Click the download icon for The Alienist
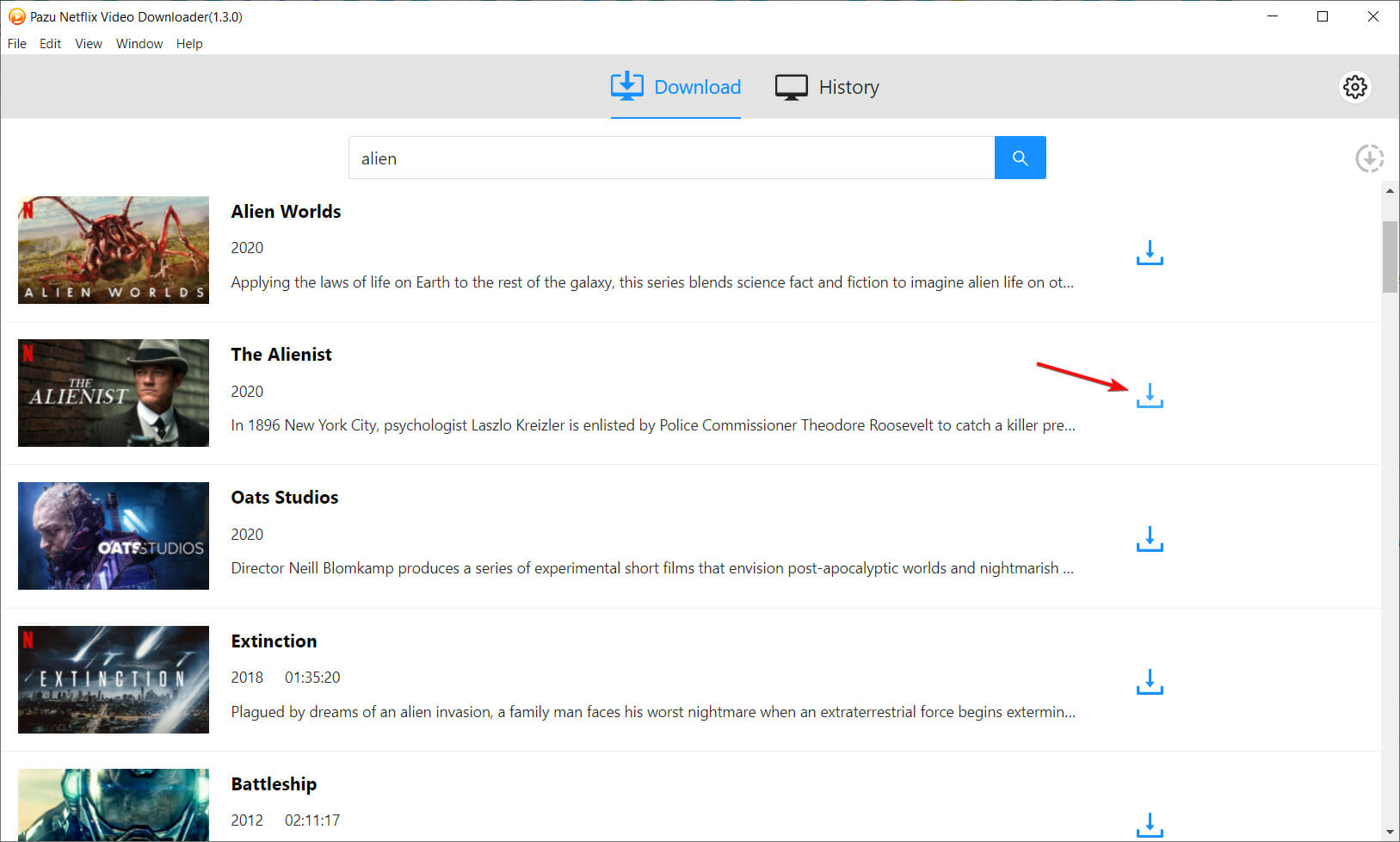 (x=1150, y=395)
